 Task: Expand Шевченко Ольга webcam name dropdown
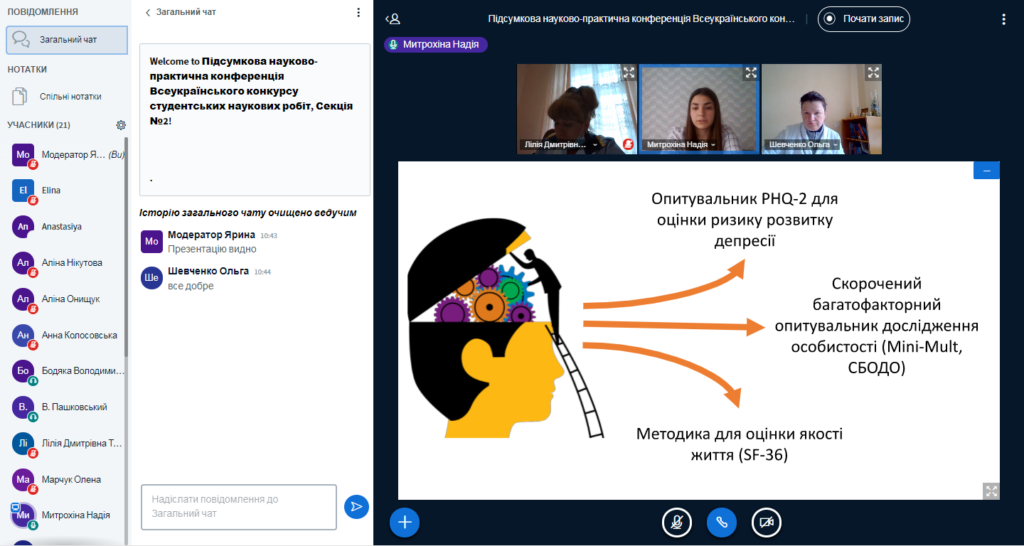[x=835, y=145]
